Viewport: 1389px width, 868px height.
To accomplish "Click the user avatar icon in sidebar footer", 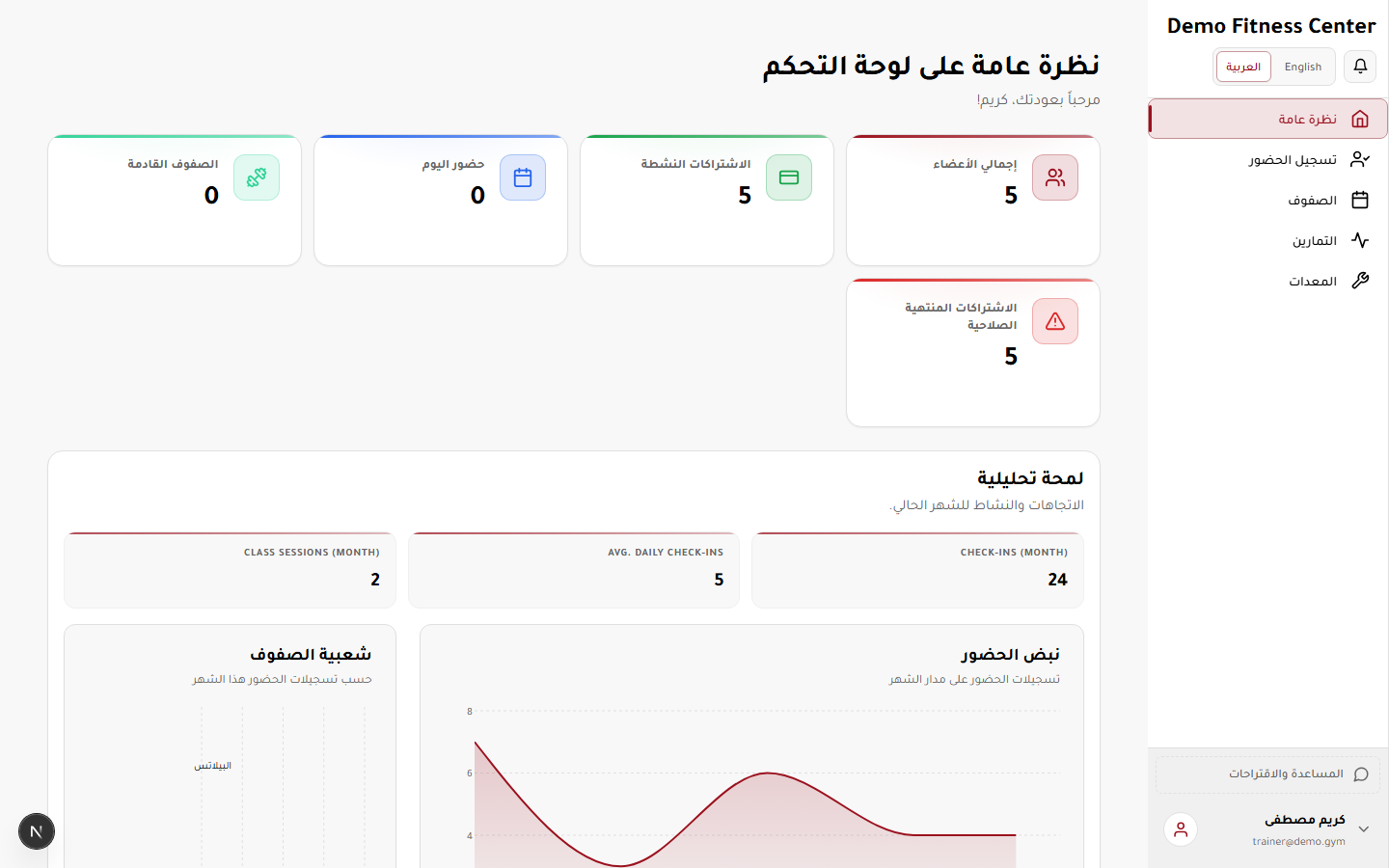I will (1181, 829).
